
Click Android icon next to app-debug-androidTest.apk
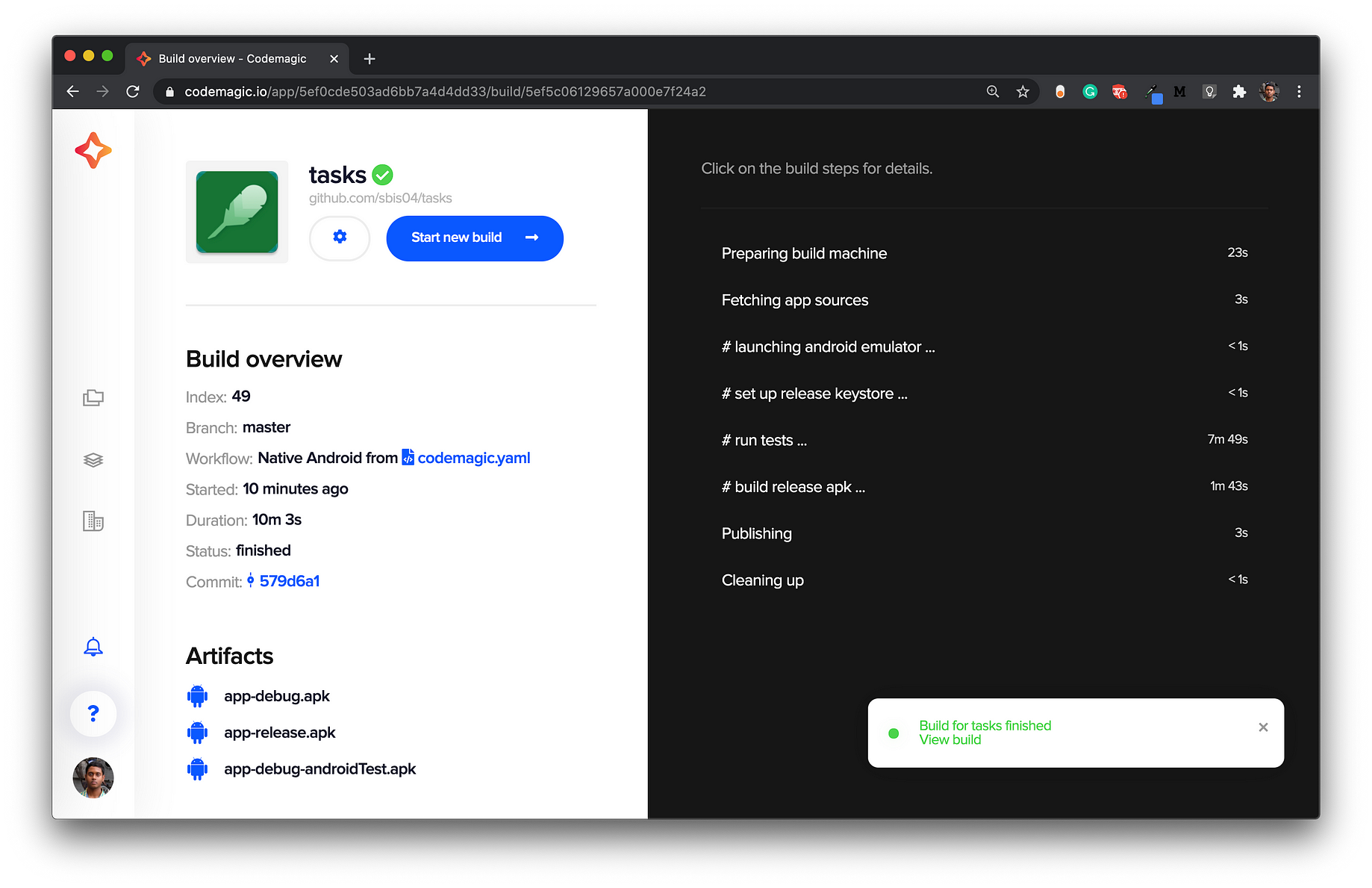(x=197, y=769)
